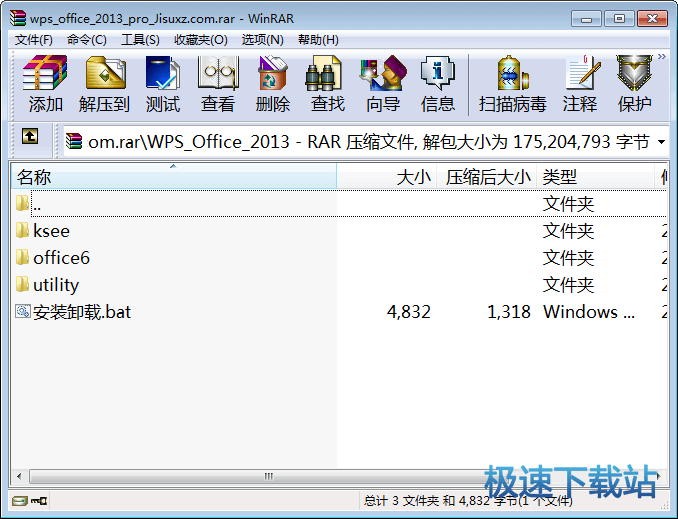Open 收藏夹(O) menu

201,40
